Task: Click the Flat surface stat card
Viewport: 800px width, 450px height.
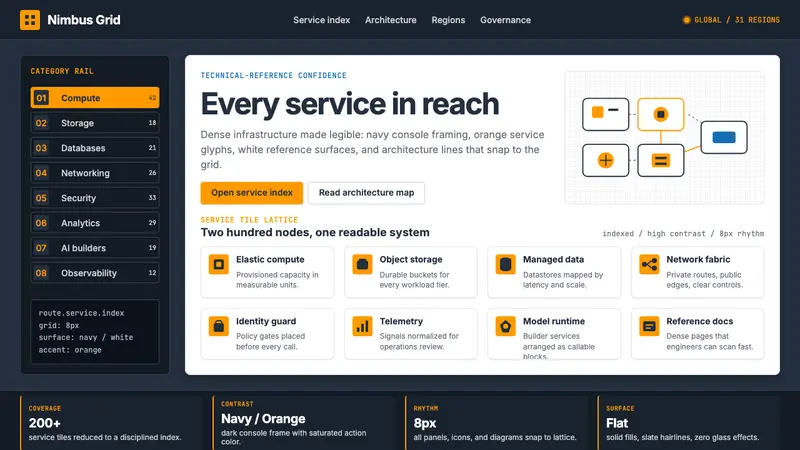Action: tap(689, 423)
